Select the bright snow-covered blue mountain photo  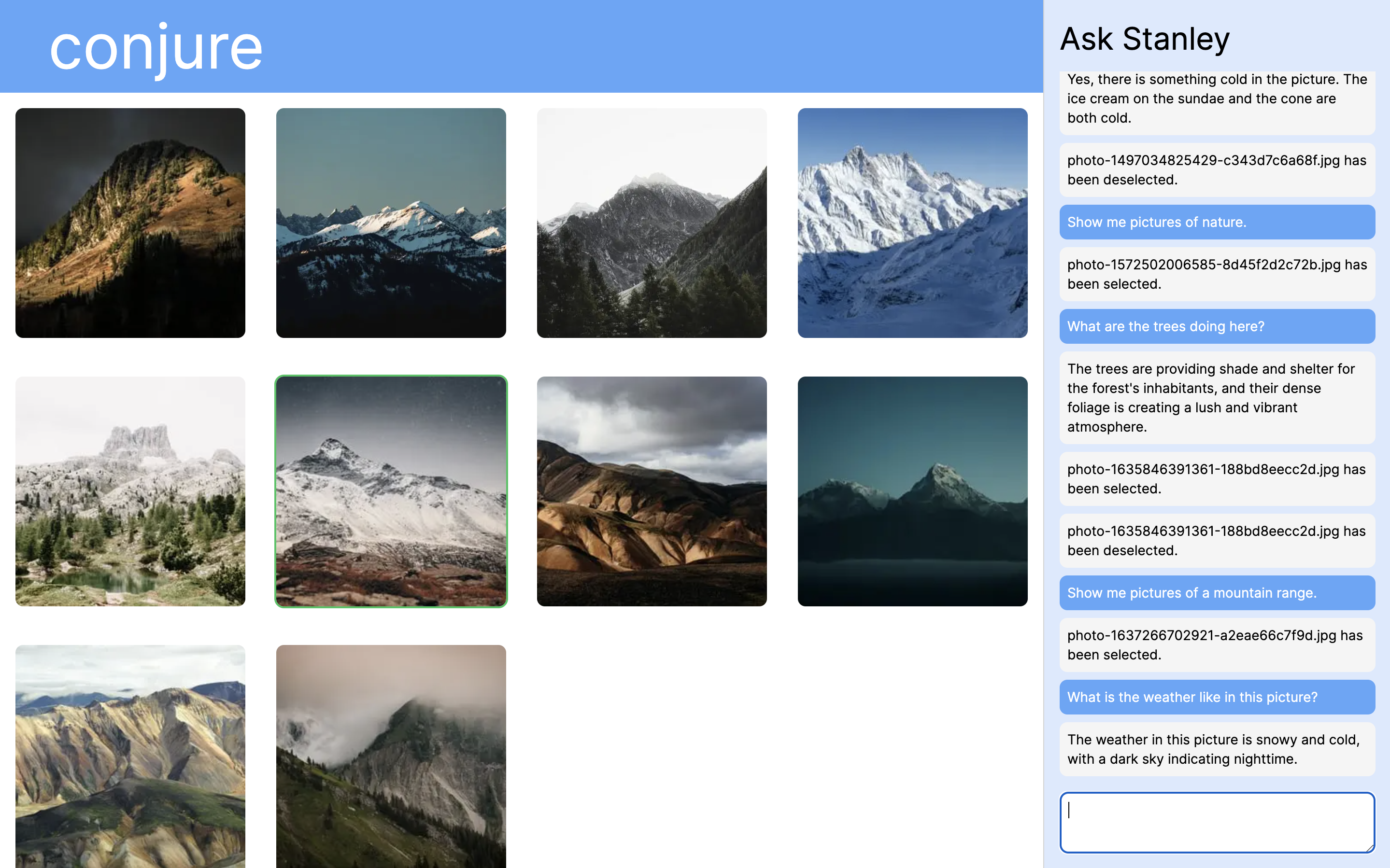[x=912, y=223]
